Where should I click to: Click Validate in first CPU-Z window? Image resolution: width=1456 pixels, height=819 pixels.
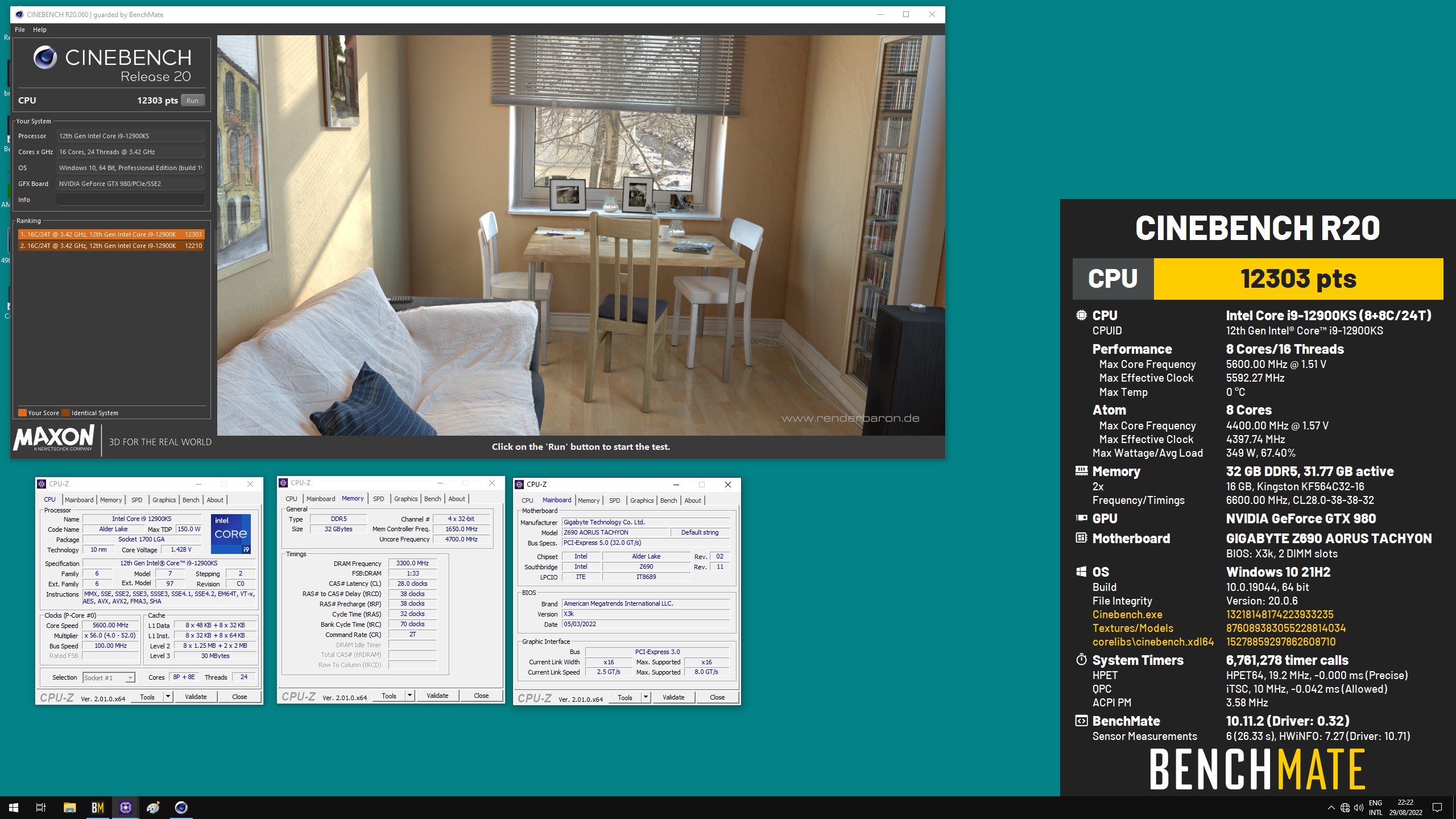pos(196,697)
